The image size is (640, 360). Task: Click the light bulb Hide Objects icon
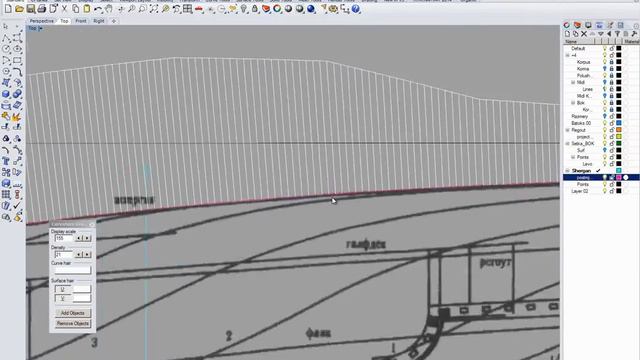click(244, 9)
